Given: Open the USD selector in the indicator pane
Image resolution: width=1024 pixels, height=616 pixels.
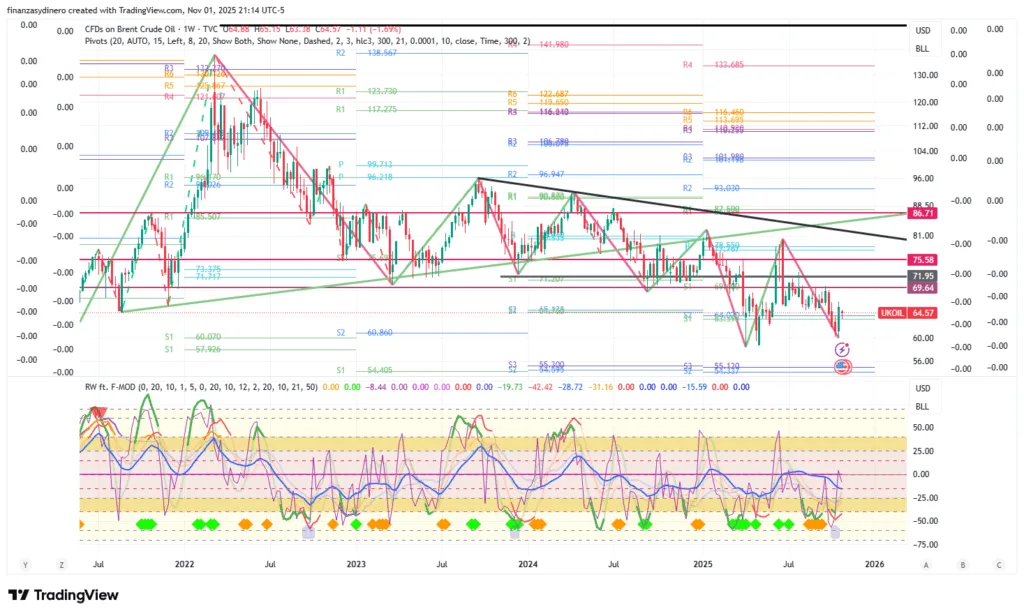Looking at the screenshot, I should point(922,389).
